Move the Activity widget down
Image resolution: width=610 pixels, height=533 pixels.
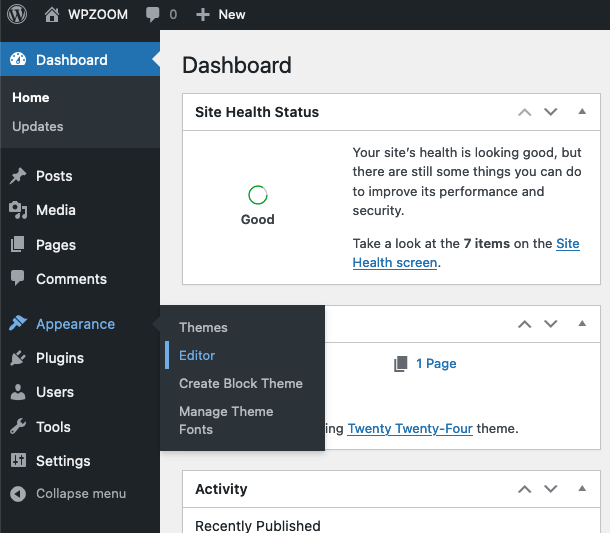[550, 489]
